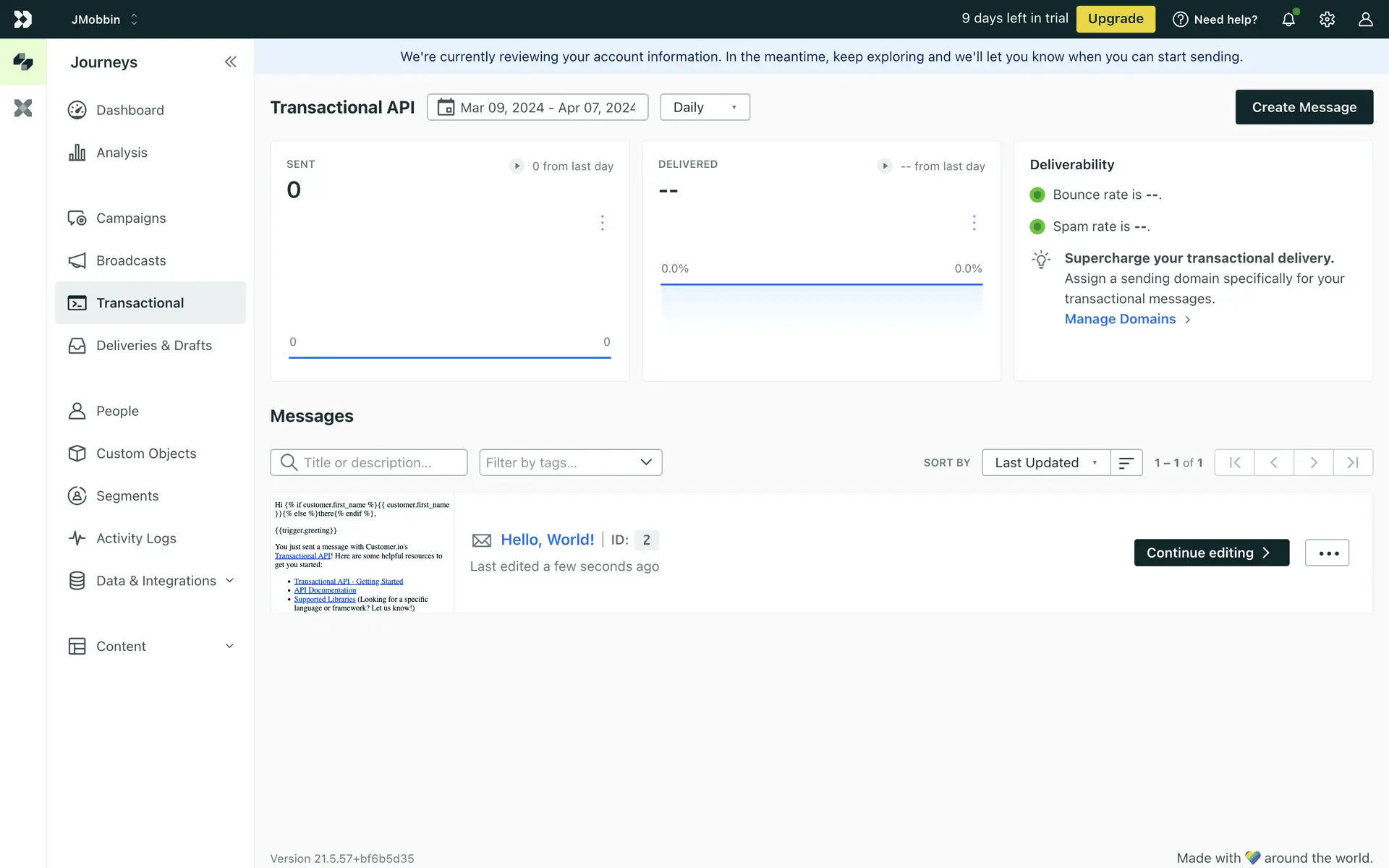Viewport: 1389px width, 868px height.
Task: Open Last Updated sort dropdown
Action: pos(1045,463)
